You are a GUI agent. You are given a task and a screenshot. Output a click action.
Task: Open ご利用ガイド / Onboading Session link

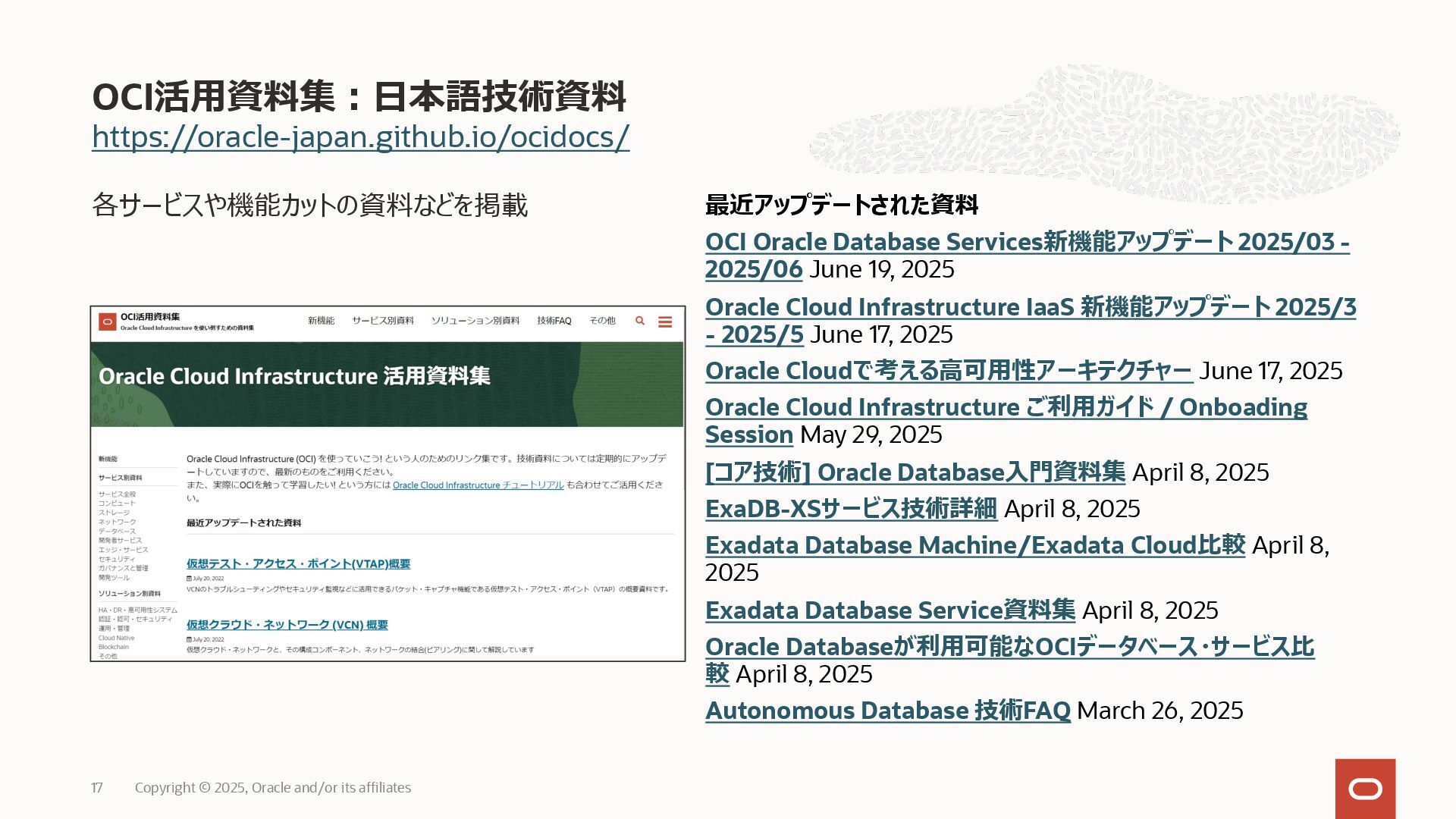point(1006,421)
